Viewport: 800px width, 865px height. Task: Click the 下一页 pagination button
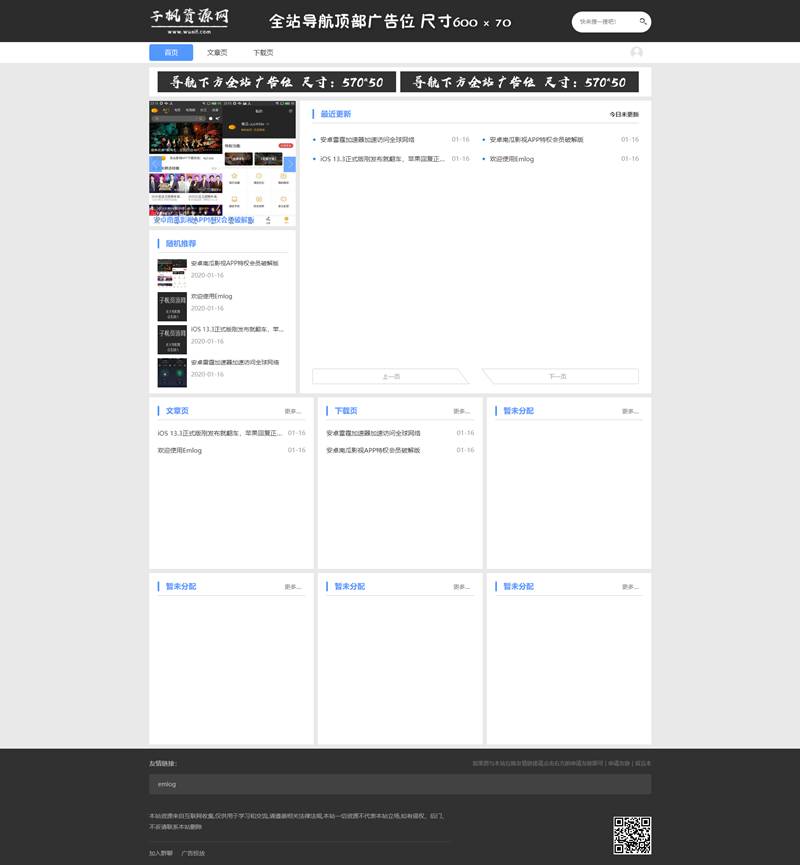(559, 376)
